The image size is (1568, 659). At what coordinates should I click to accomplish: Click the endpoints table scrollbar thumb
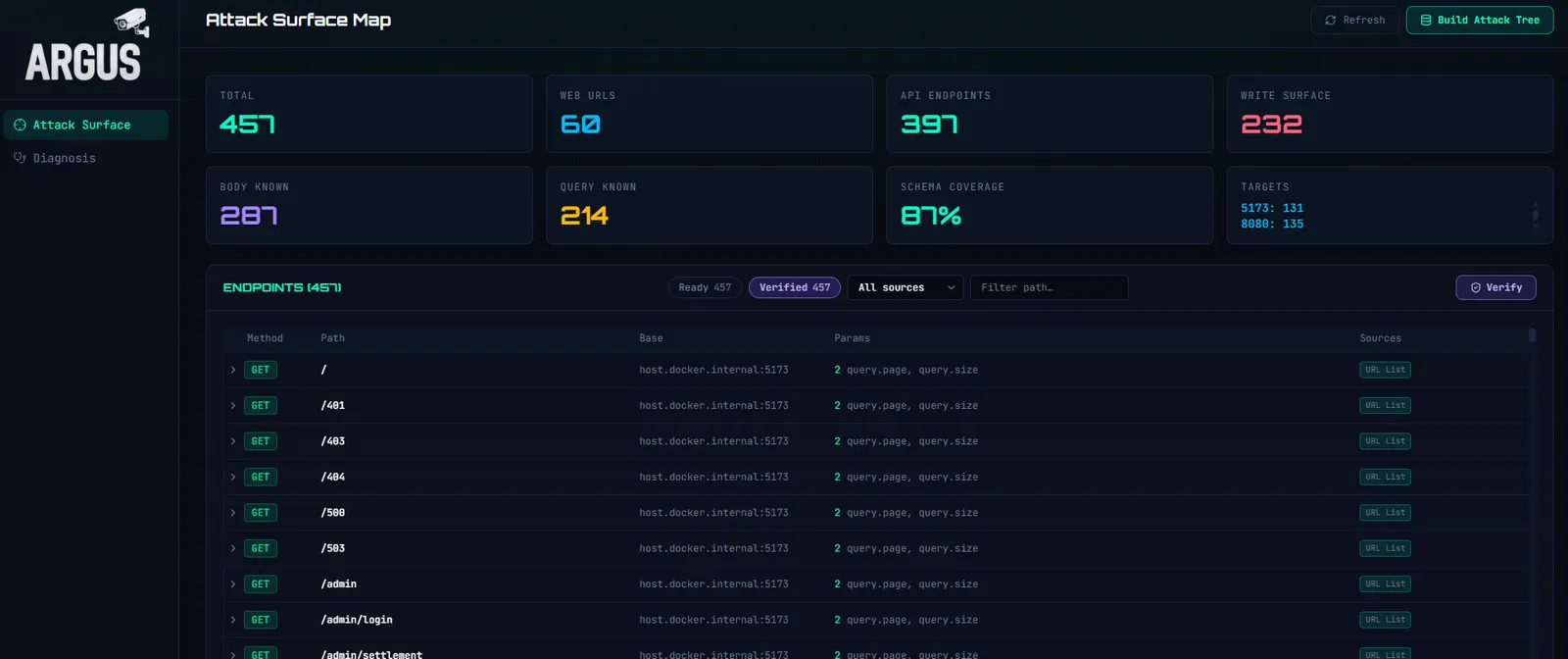click(1532, 335)
